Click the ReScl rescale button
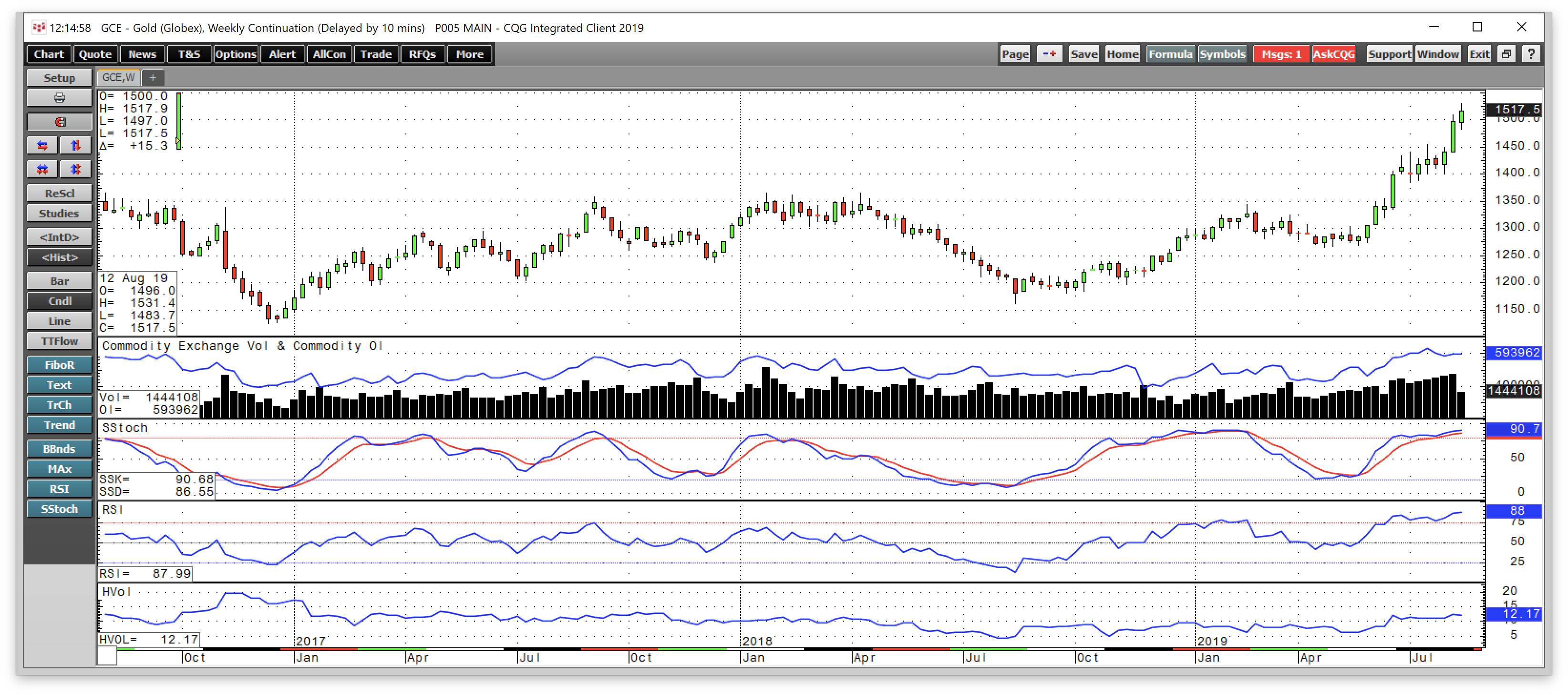The width and height of the screenshot is (1568, 695). [59, 193]
